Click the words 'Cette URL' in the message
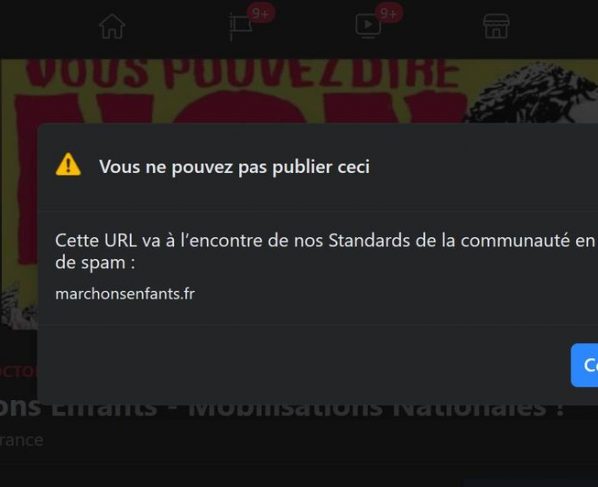 coord(96,241)
